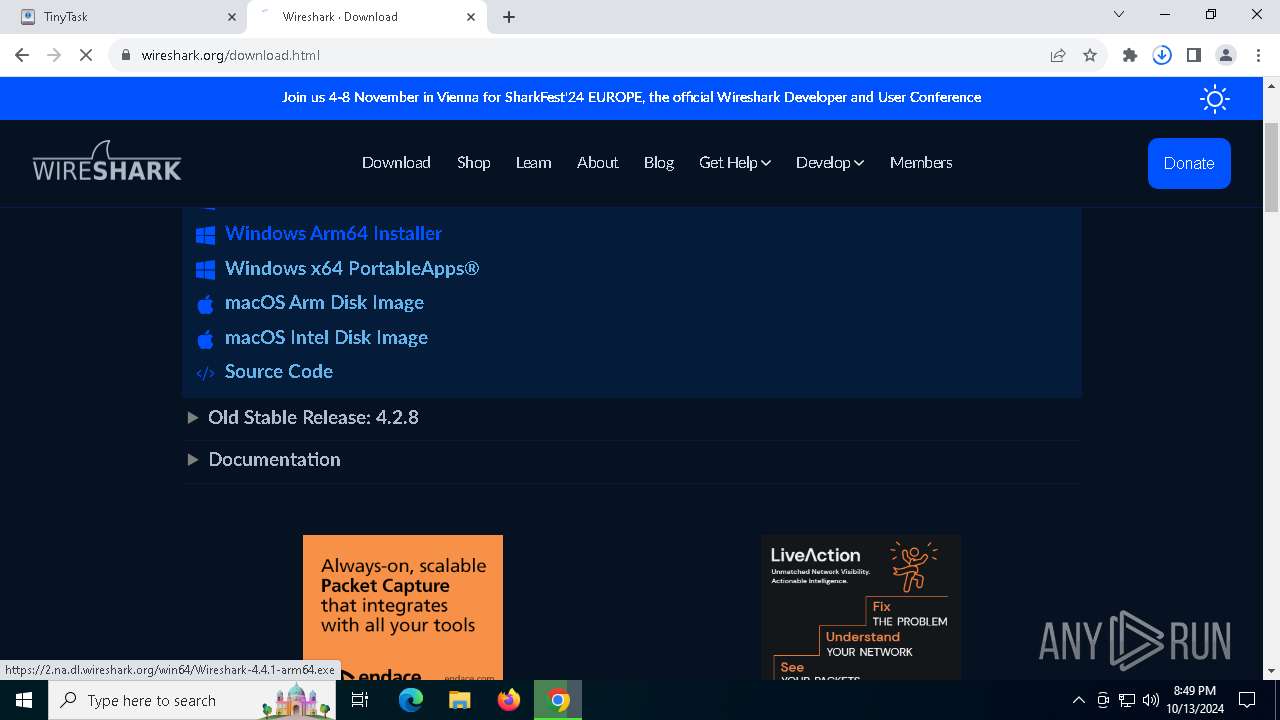Launch Firefox from the taskbar

509,700
